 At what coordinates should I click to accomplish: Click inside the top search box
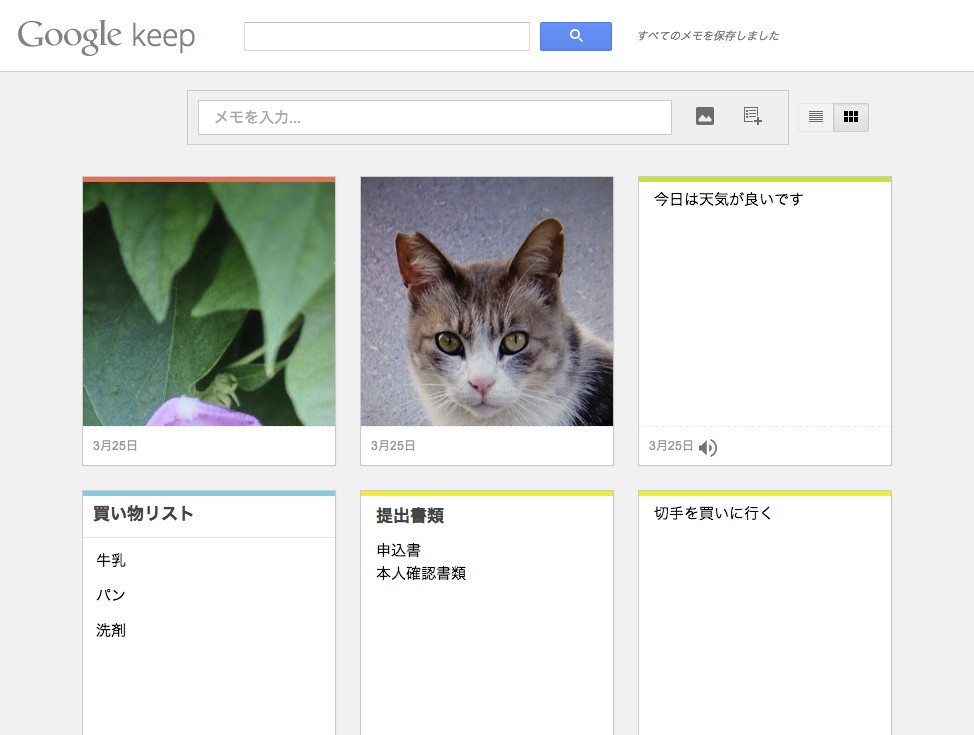[387, 36]
